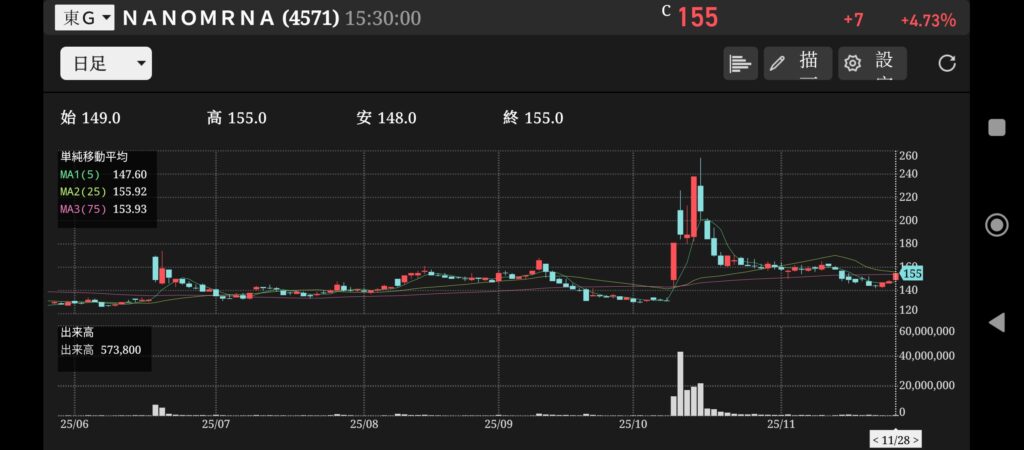Open the 日足 timeframe dropdown

pos(105,63)
